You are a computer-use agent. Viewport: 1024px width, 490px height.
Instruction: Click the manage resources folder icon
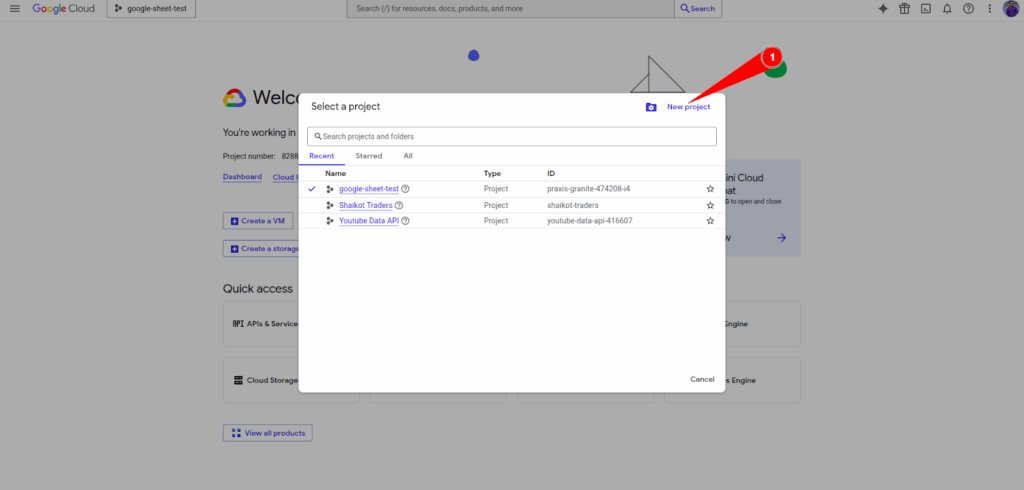click(651, 107)
